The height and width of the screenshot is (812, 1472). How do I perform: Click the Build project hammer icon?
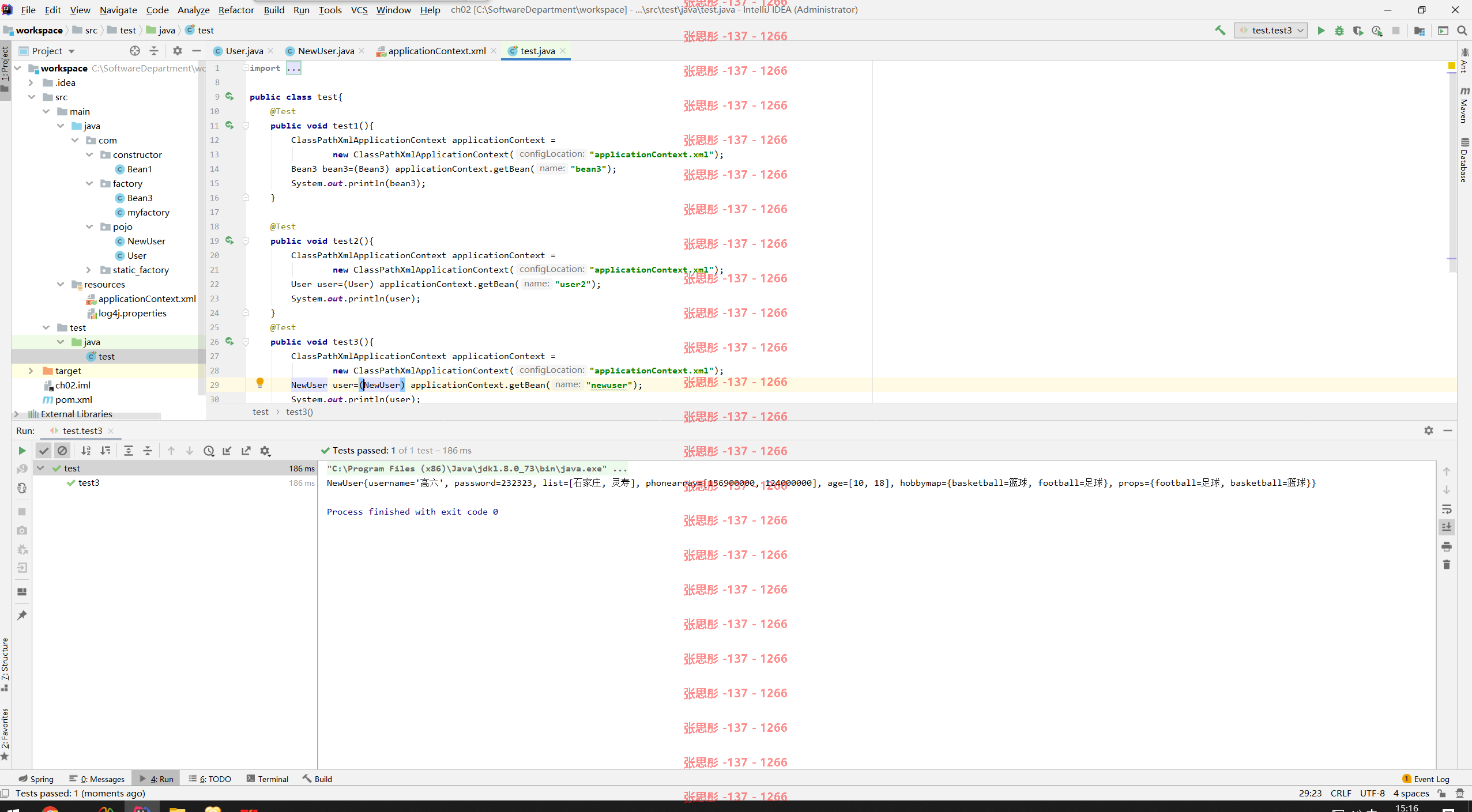tap(1219, 31)
